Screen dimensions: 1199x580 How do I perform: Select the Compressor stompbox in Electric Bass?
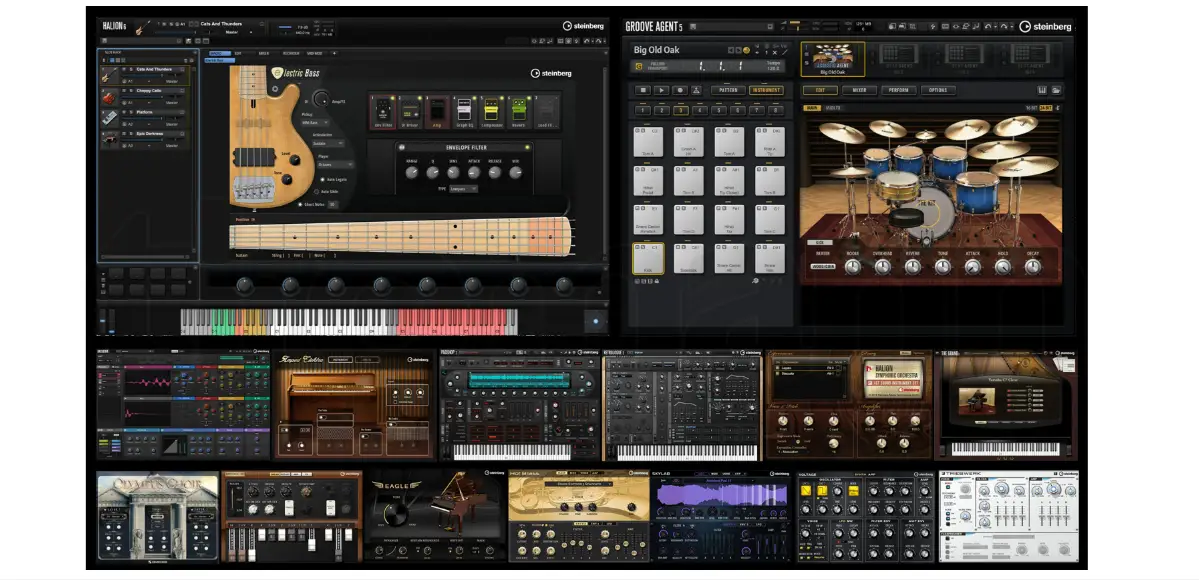point(491,110)
